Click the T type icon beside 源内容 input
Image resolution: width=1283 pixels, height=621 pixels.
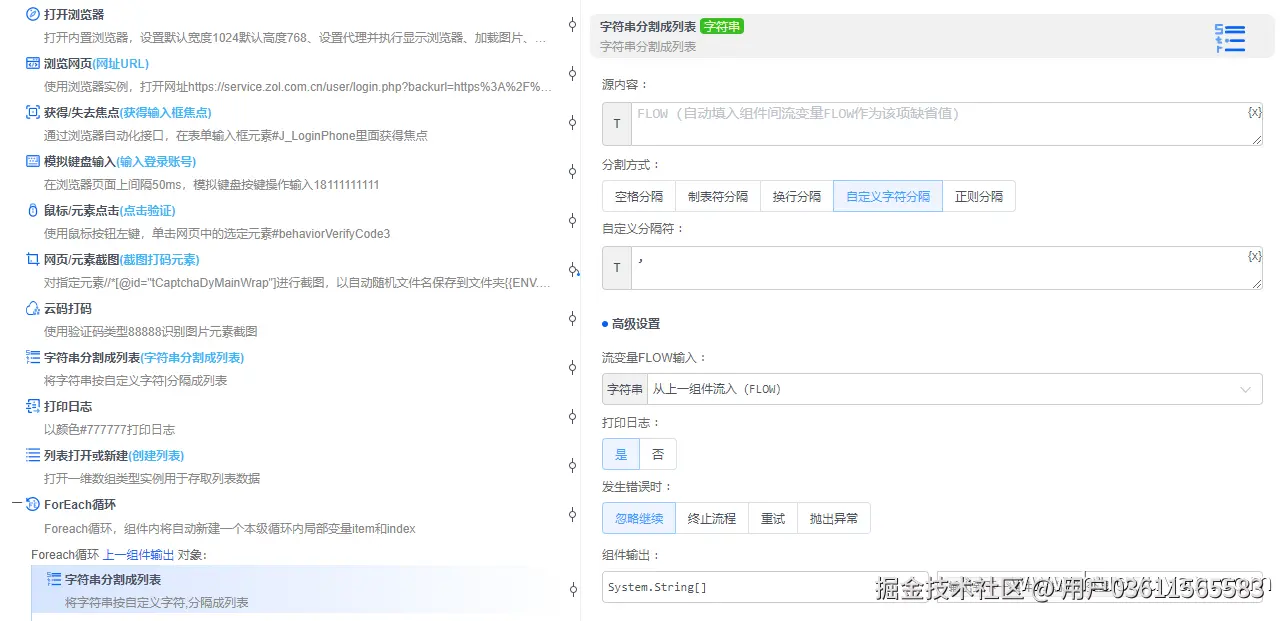tap(616, 124)
